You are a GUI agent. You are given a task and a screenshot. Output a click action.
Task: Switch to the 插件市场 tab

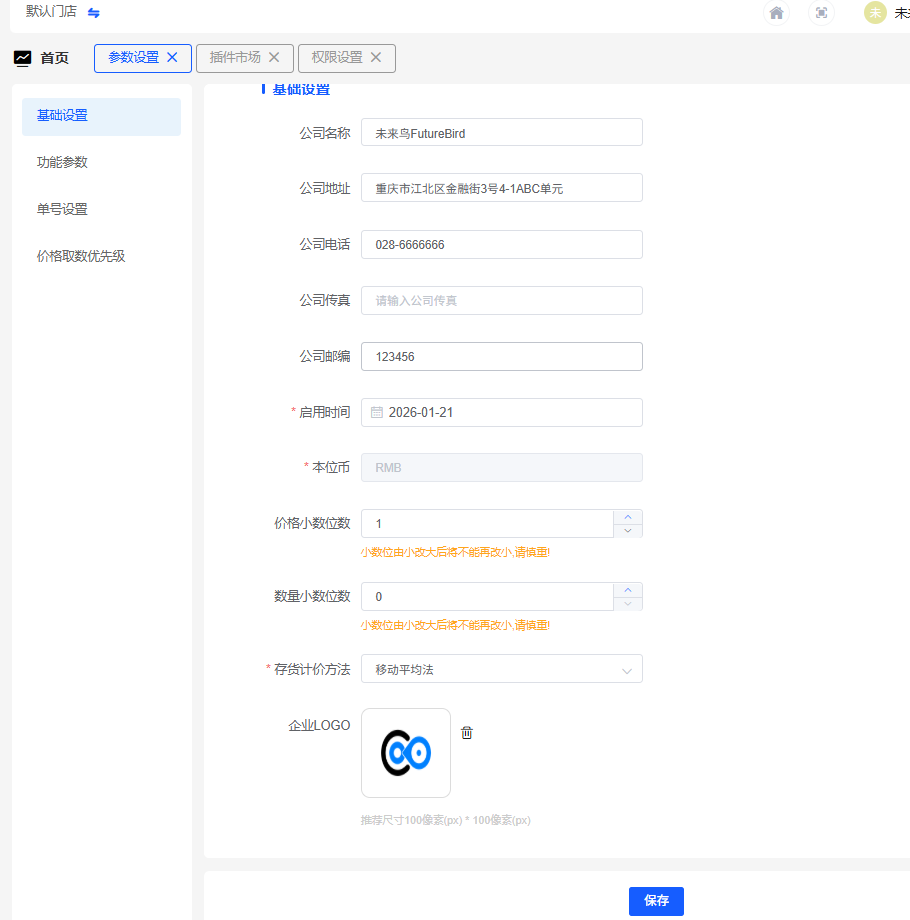point(235,58)
